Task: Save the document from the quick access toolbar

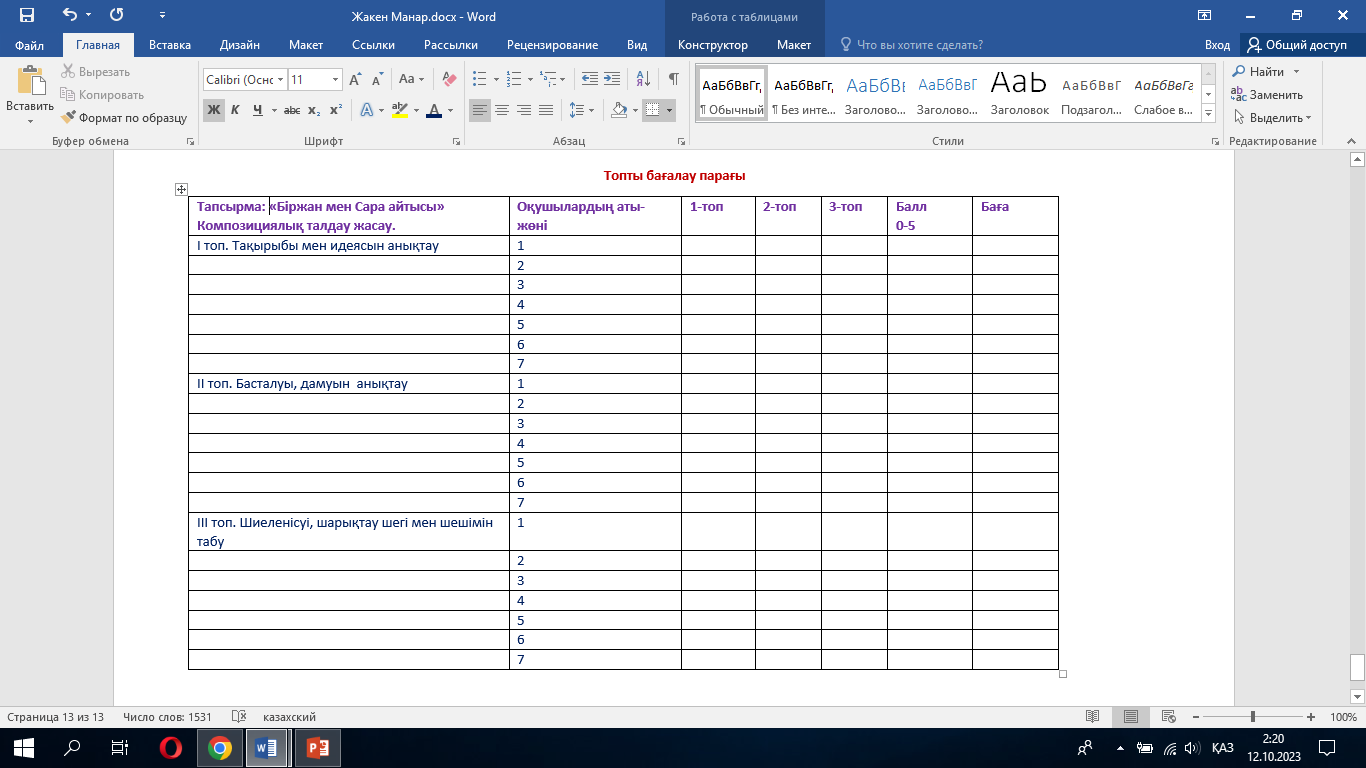Action: (26, 16)
